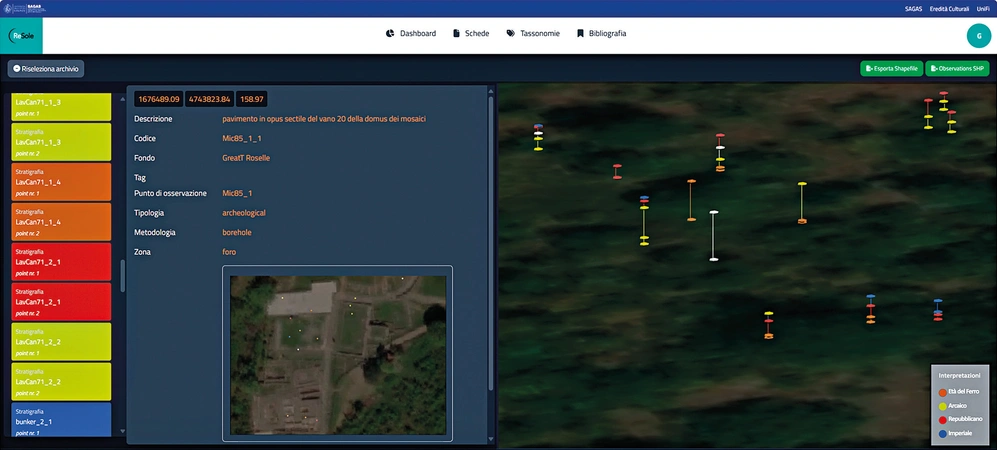The image size is (997, 450).
Task: Click the Observations SHP button
Action: click(x=957, y=69)
